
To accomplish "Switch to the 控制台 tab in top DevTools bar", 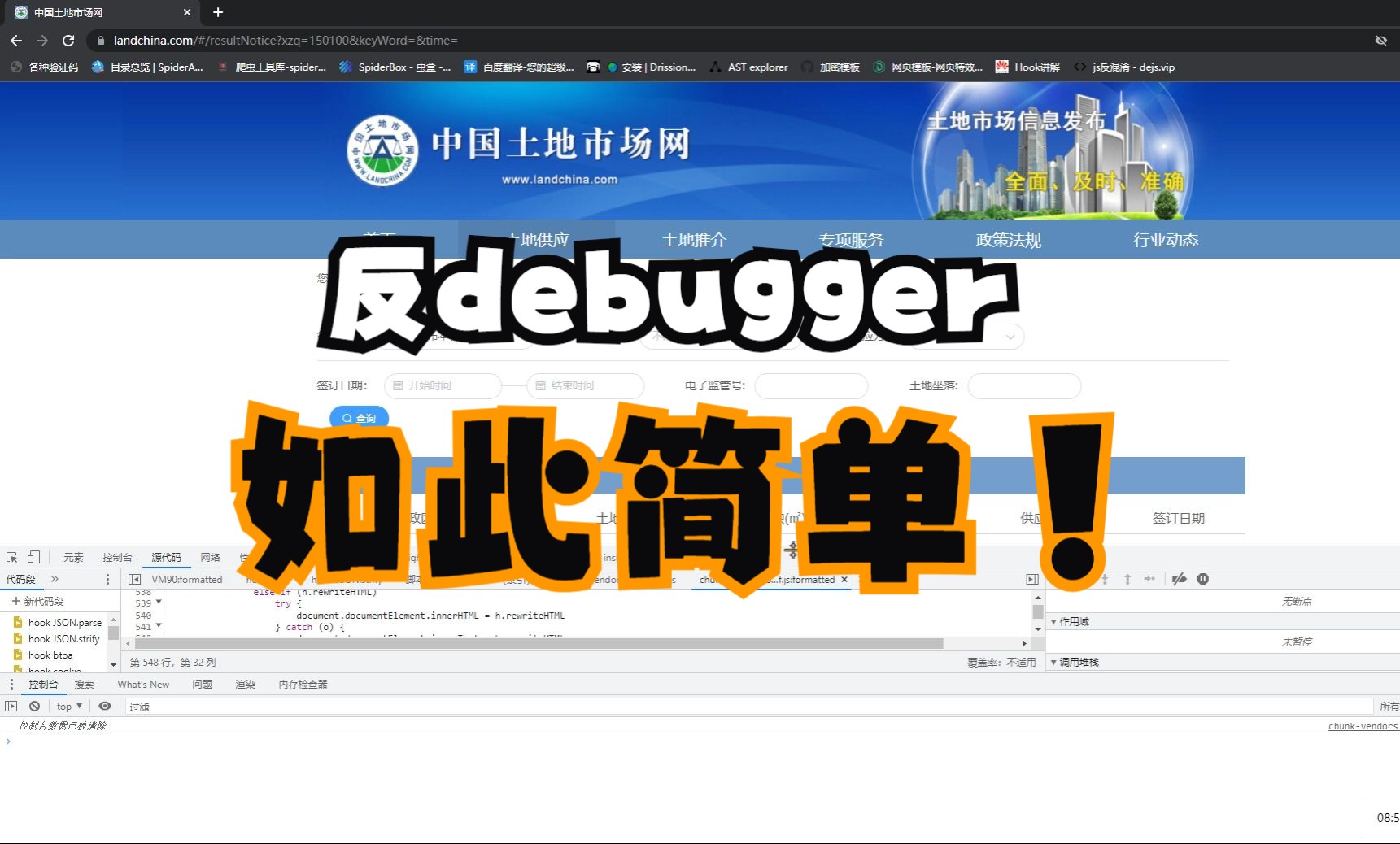I will (x=117, y=557).
